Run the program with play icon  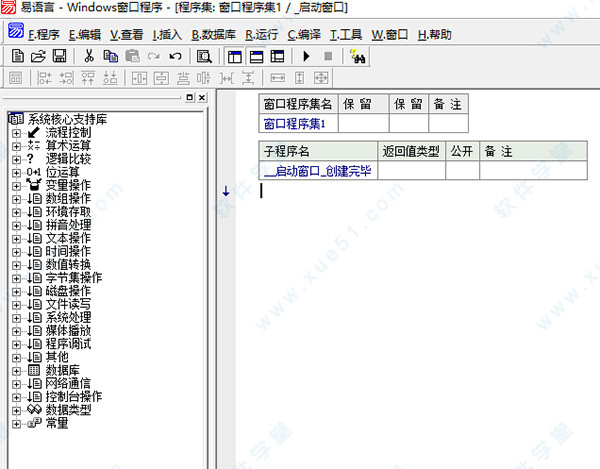(306, 56)
